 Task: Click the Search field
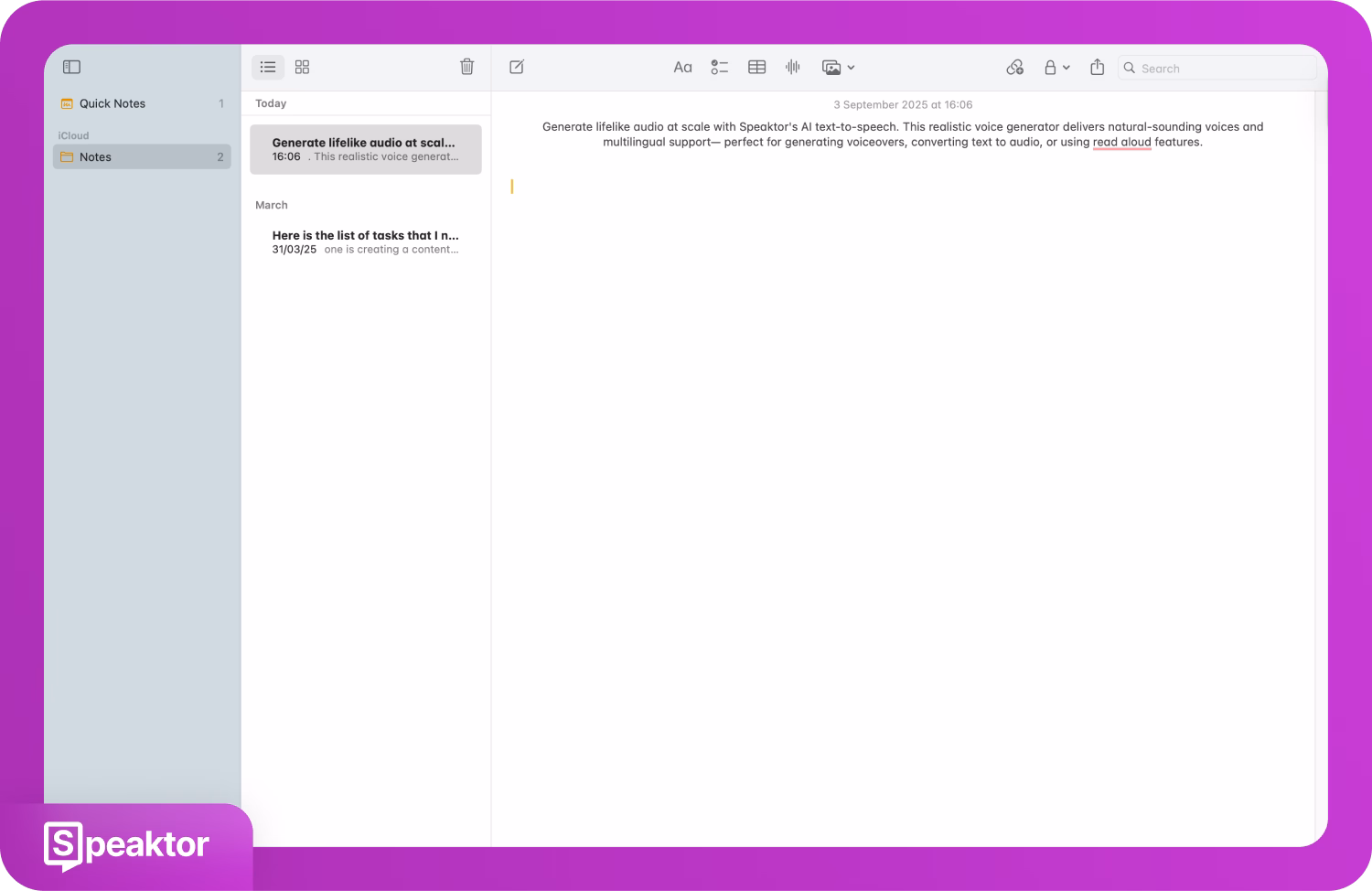click(x=1221, y=68)
